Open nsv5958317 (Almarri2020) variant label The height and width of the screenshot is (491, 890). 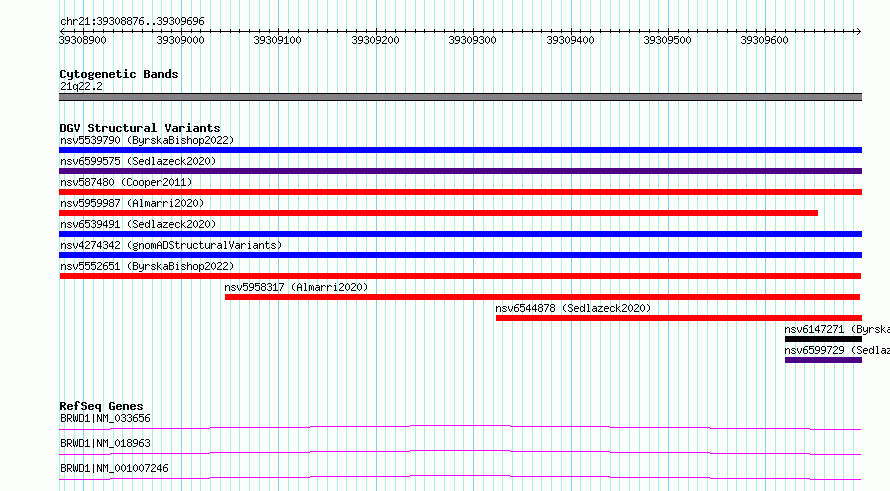(x=296, y=287)
